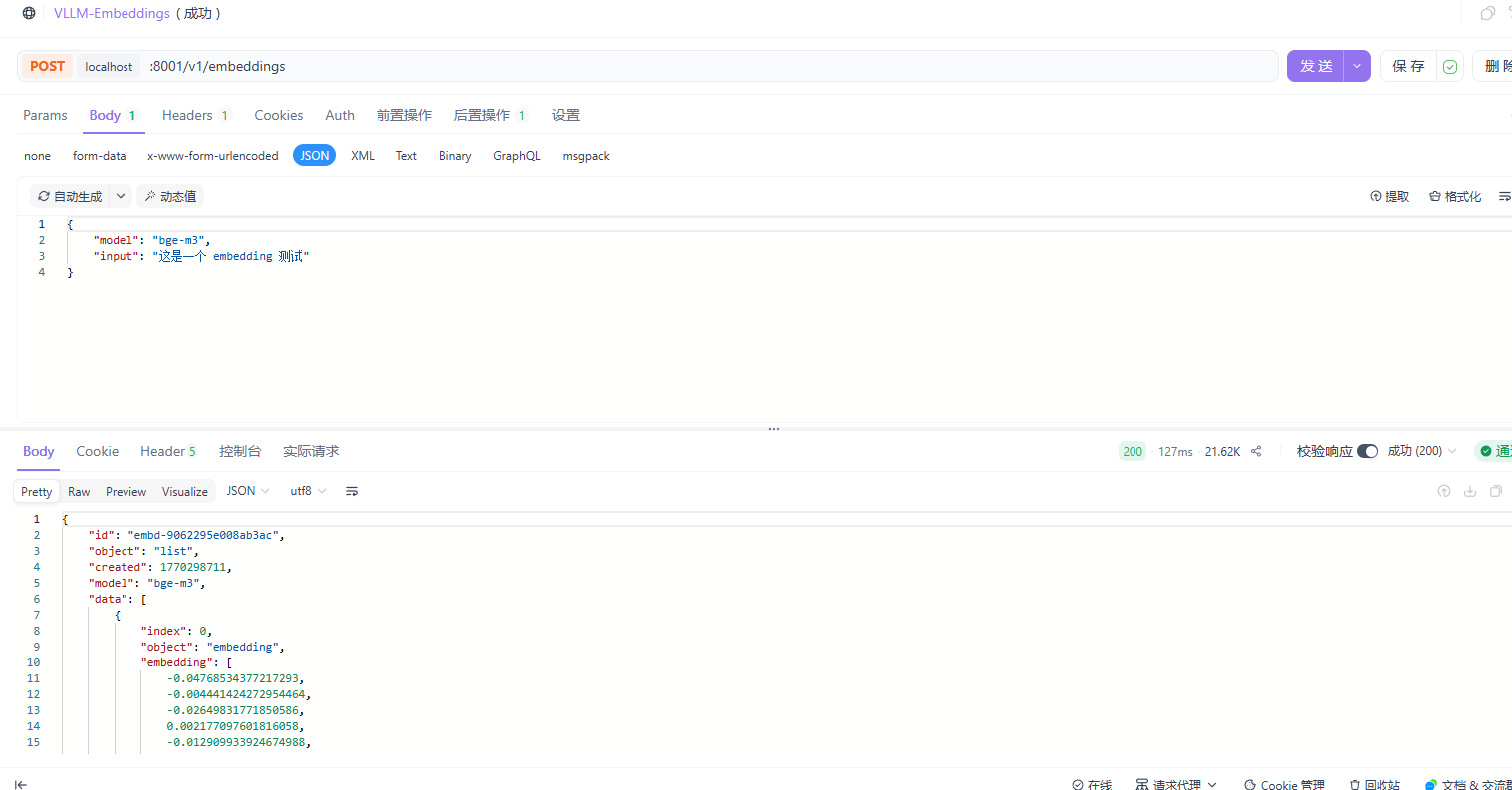Open the POST method dropdown

tap(47, 66)
